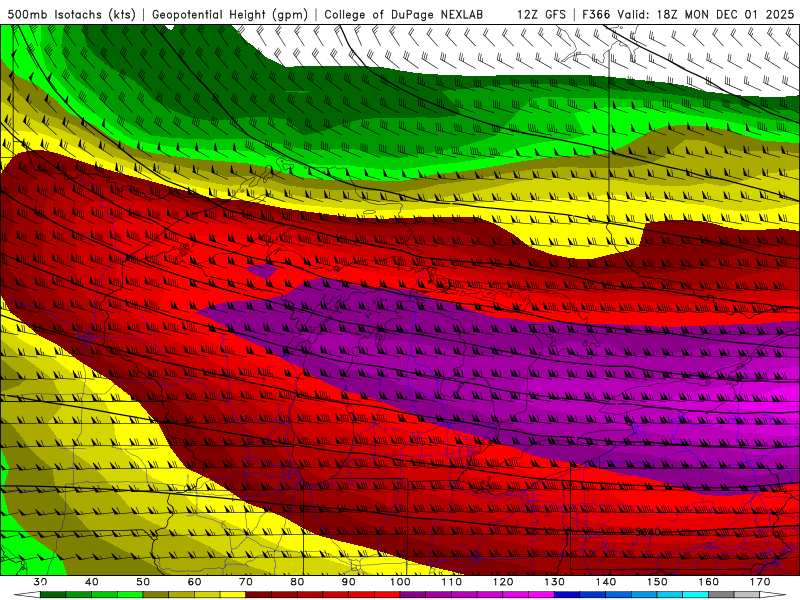Click the "160" legend value
Image resolution: width=800 pixels, height=600 pixels.
pos(709,582)
